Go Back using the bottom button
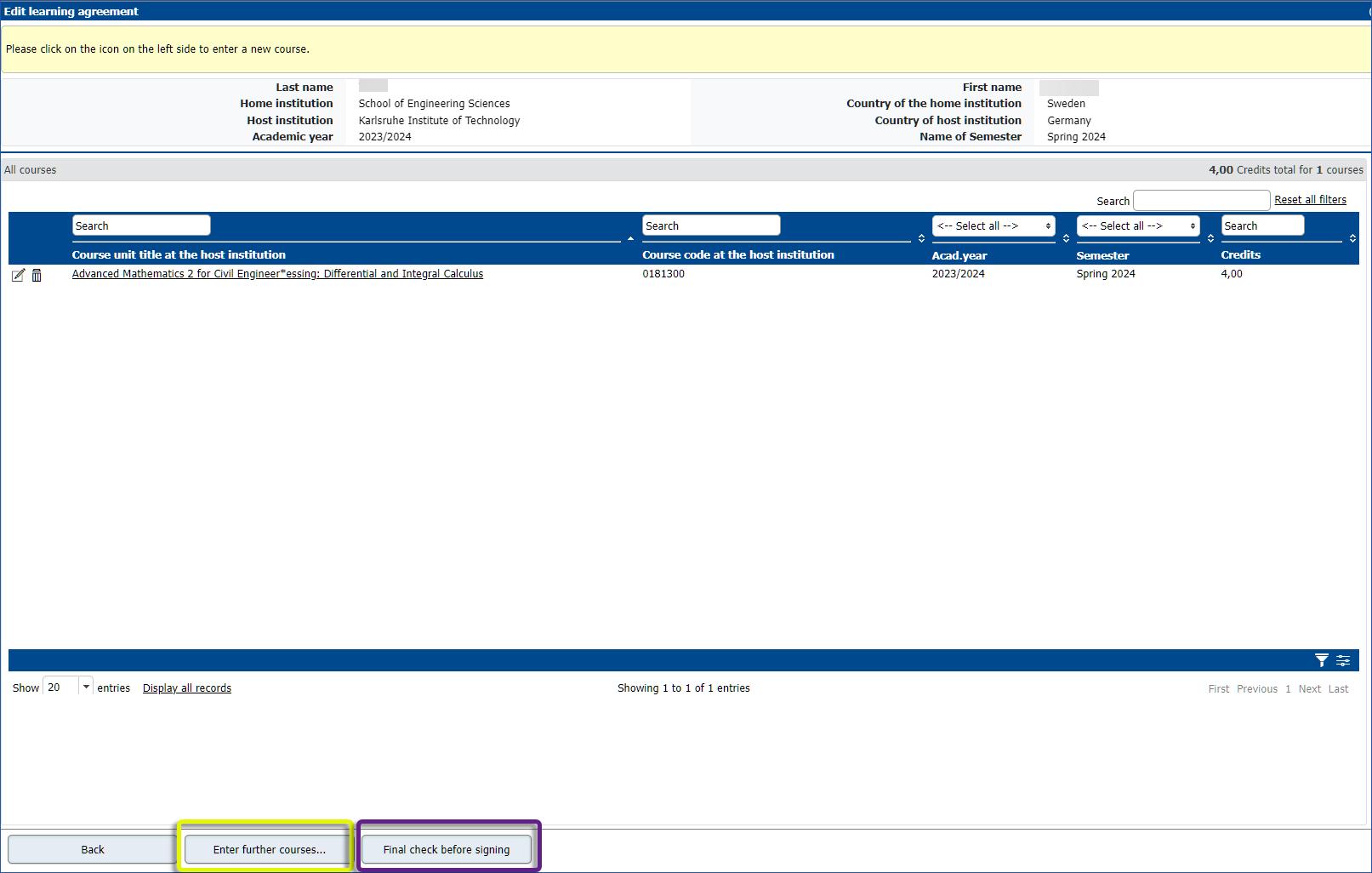Viewport: 1372px width, 873px height. [93, 849]
